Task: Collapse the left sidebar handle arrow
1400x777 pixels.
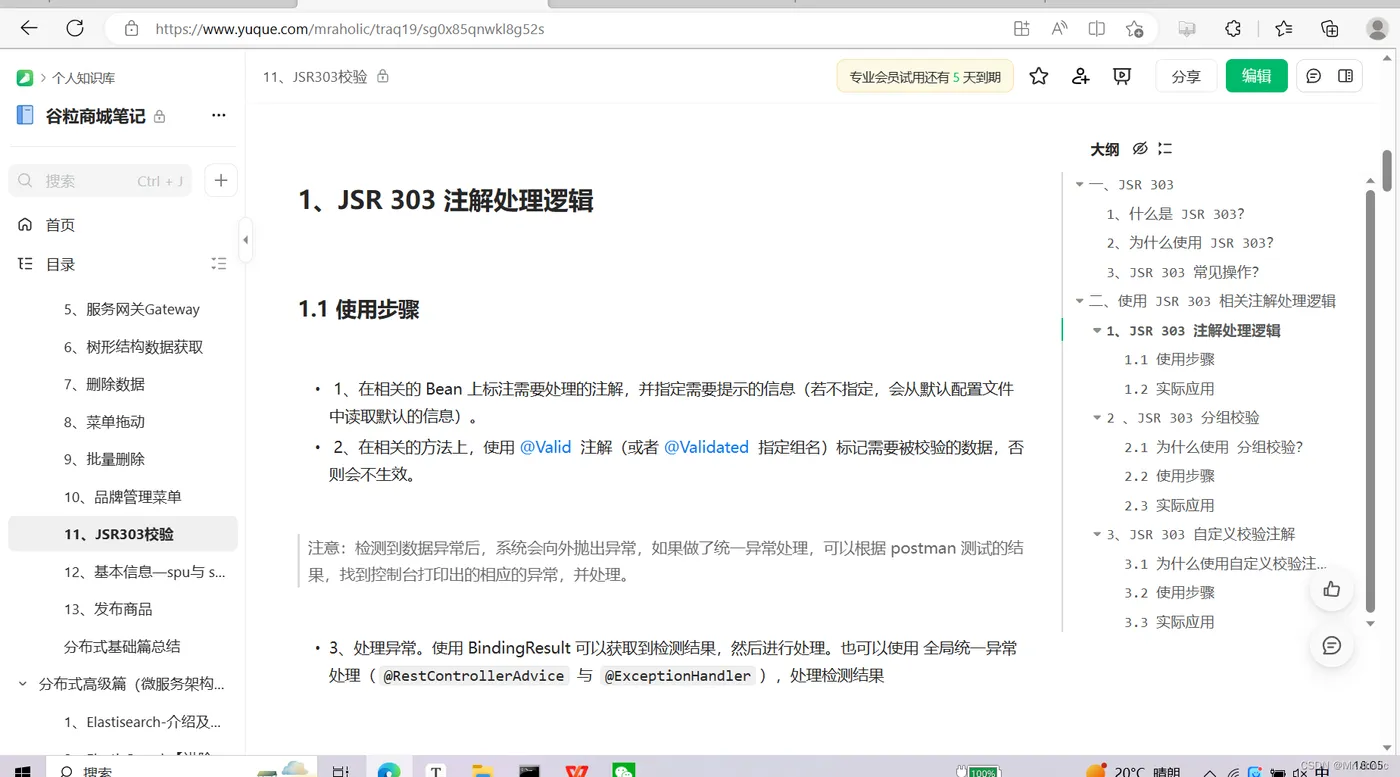Action: coord(245,240)
